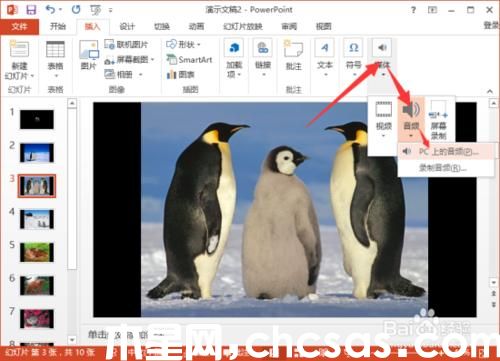Switch to the Design tab

[127, 26]
